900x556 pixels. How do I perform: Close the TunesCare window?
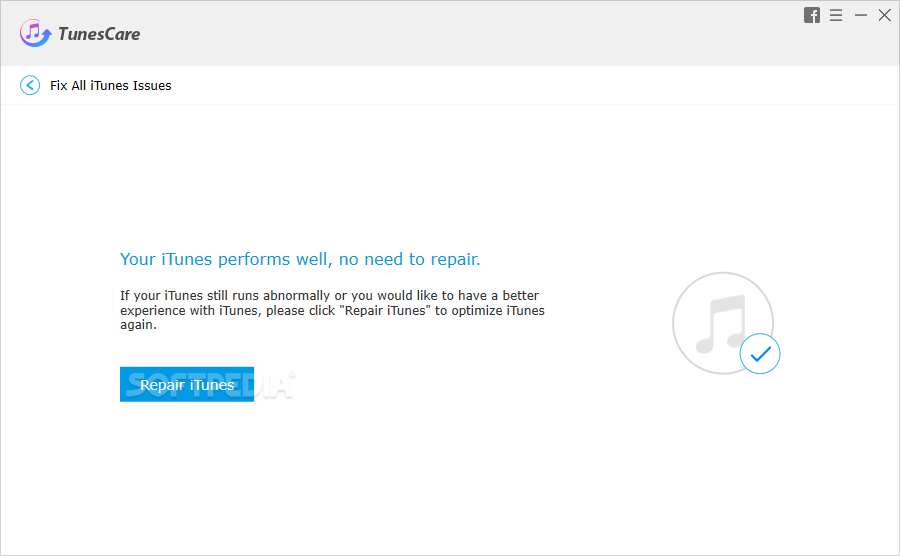click(885, 15)
